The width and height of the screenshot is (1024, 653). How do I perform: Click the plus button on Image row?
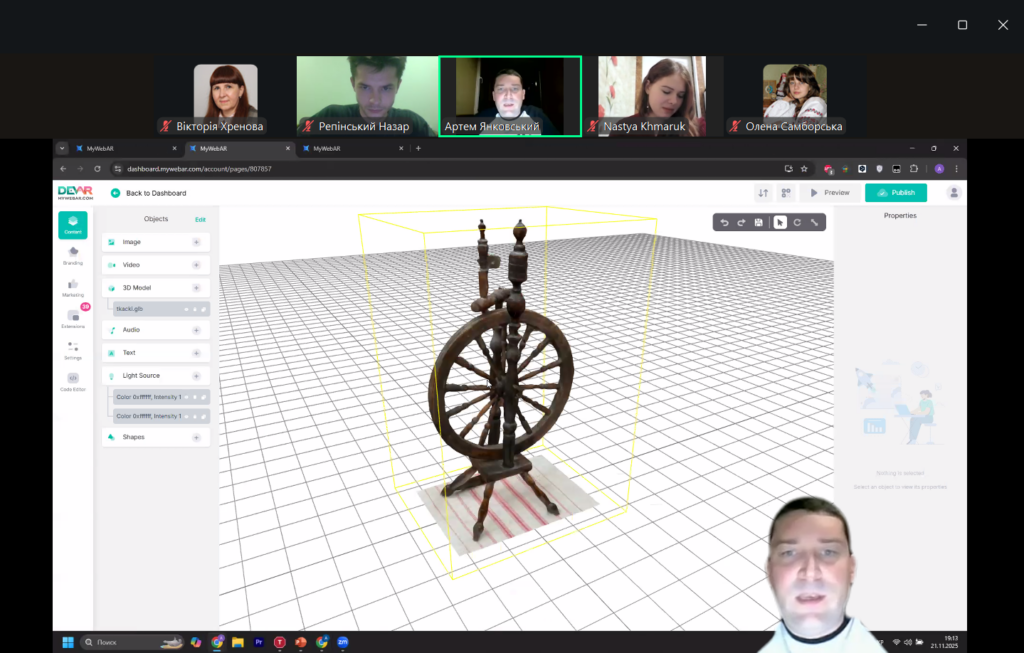click(x=196, y=242)
